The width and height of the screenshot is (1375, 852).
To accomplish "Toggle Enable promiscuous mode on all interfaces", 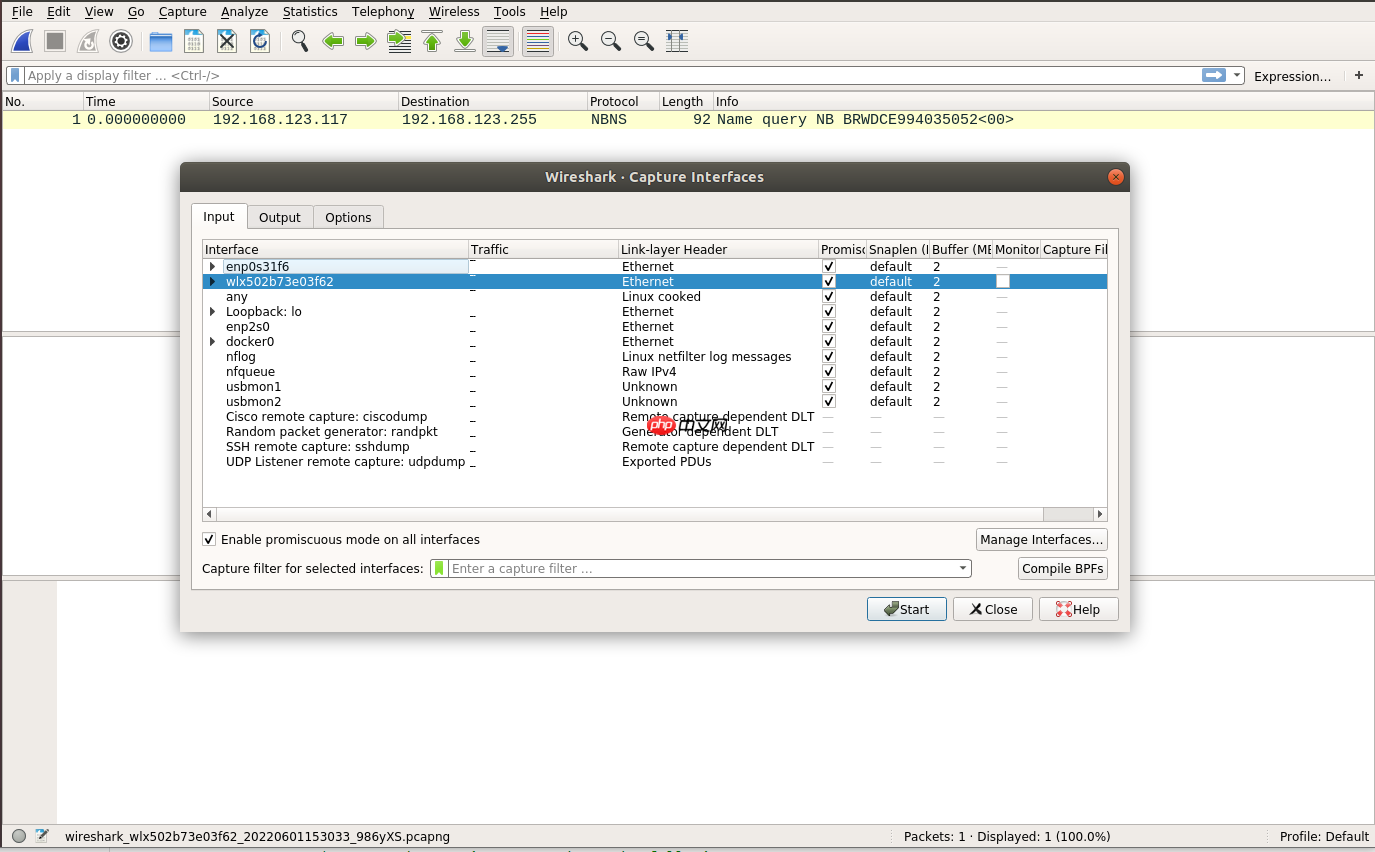I will pos(209,539).
